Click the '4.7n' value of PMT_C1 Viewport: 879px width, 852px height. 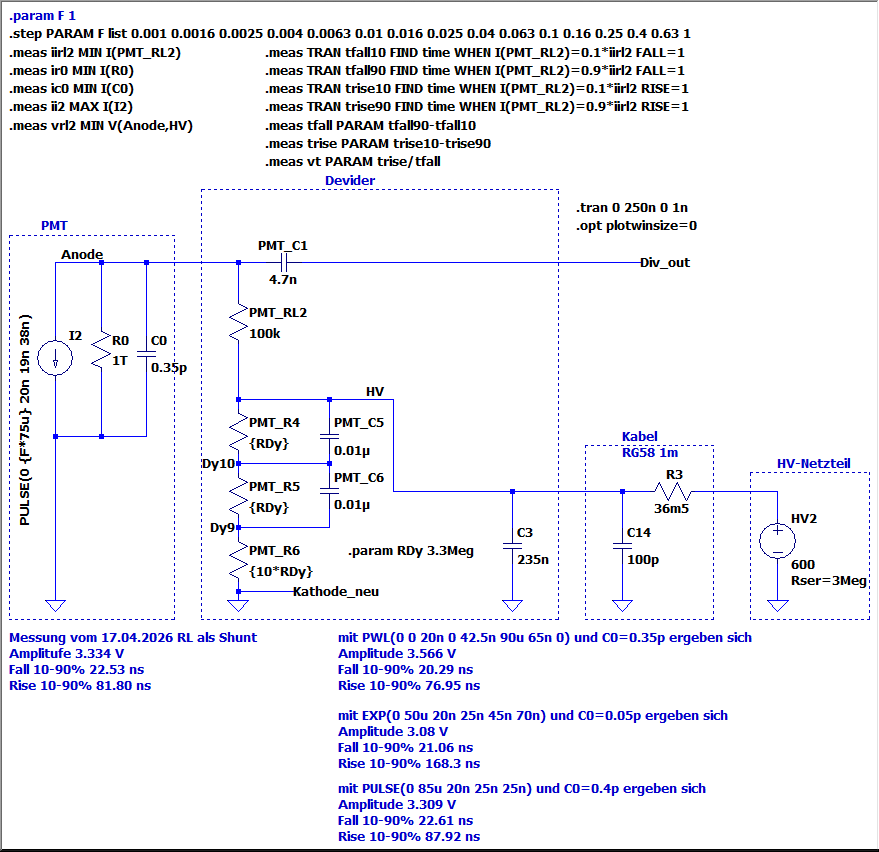[x=283, y=279]
